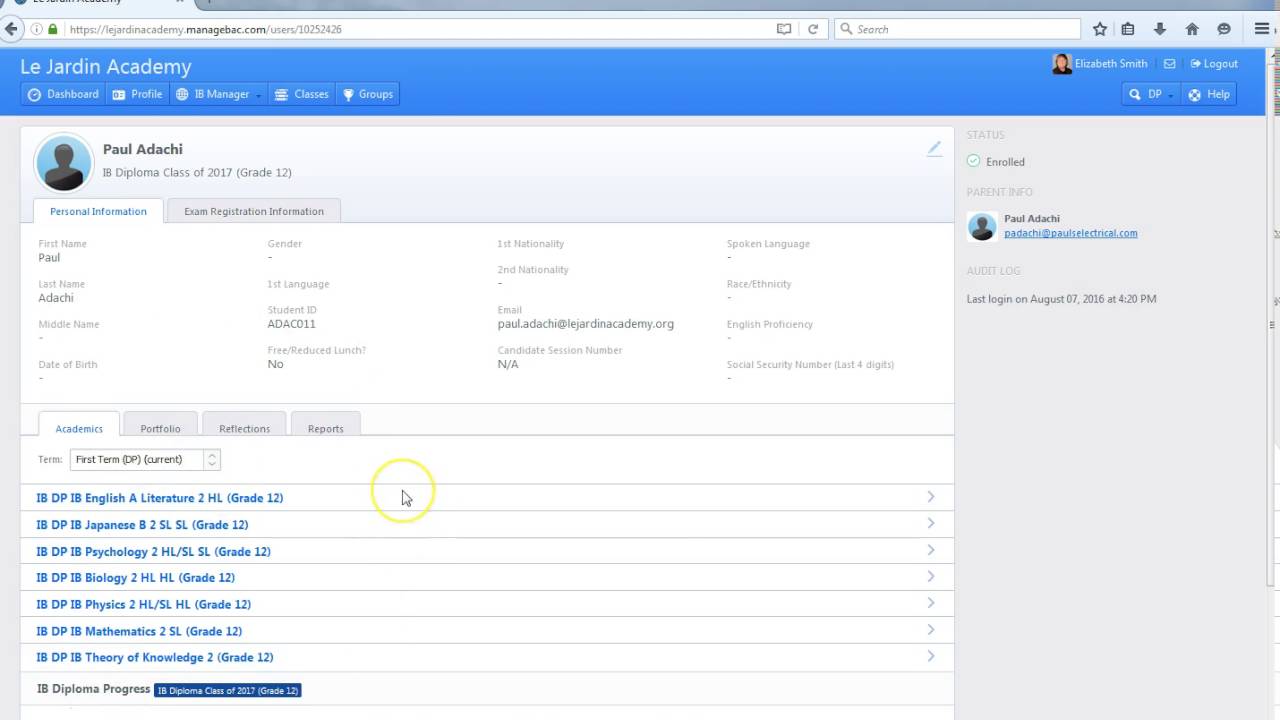Show bookmarks list icon in browser toolbar
Viewport: 1280px width, 720px height.
tap(1128, 29)
